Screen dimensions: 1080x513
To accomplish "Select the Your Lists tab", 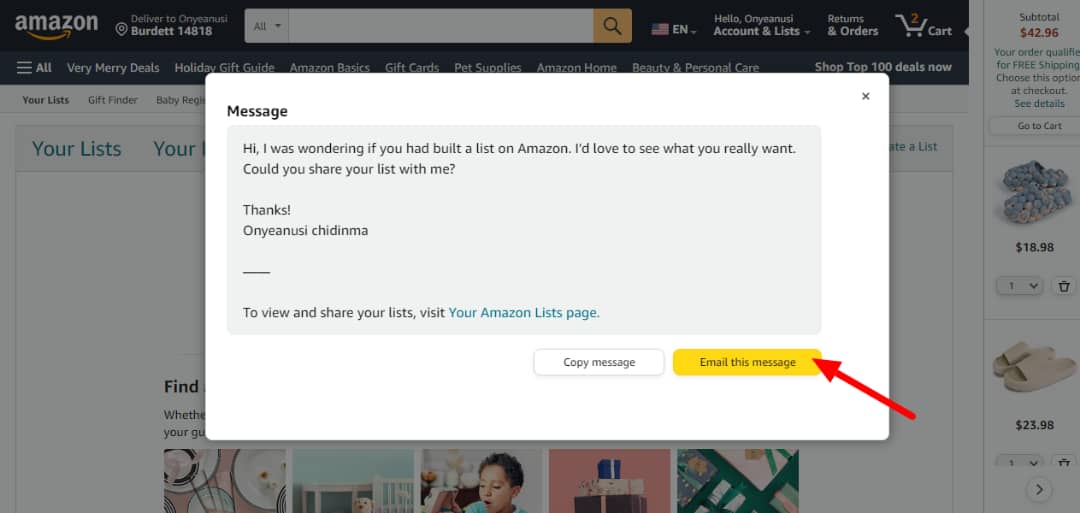I will [76, 149].
